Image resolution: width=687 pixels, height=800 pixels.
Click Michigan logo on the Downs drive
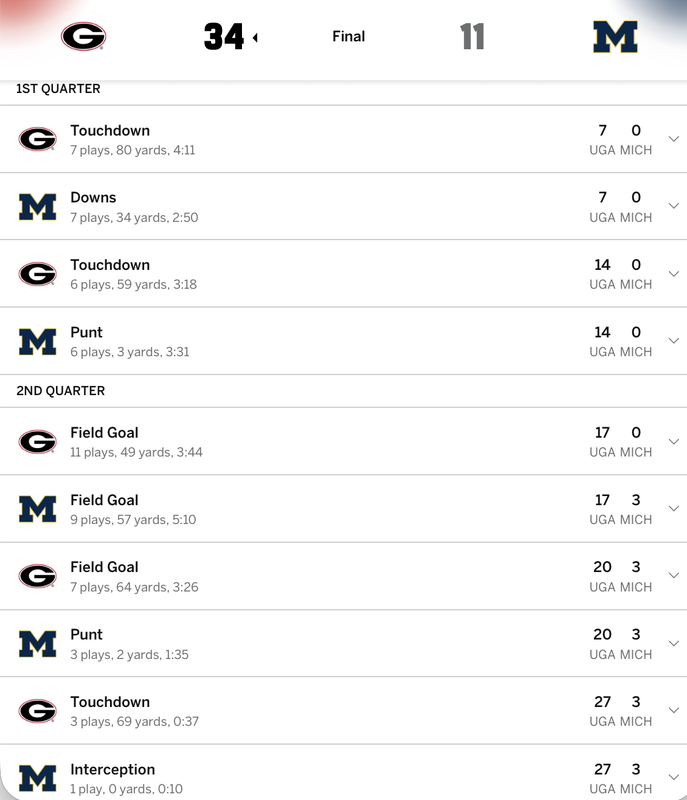pos(38,207)
